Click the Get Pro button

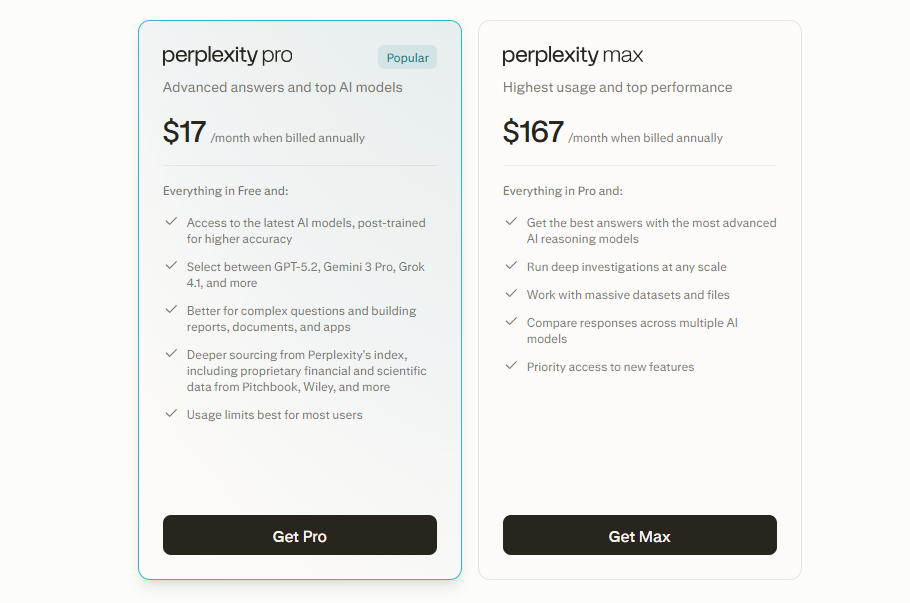point(299,536)
